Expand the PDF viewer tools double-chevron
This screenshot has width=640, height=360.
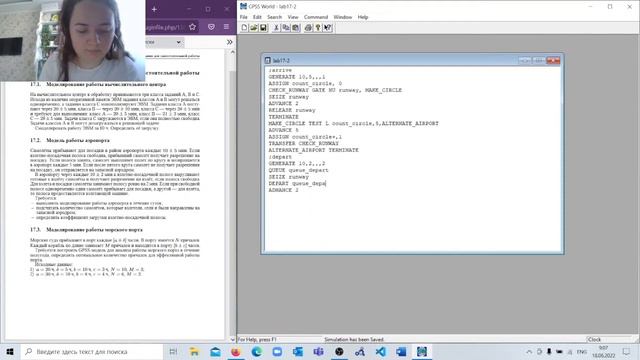[x=230, y=42]
